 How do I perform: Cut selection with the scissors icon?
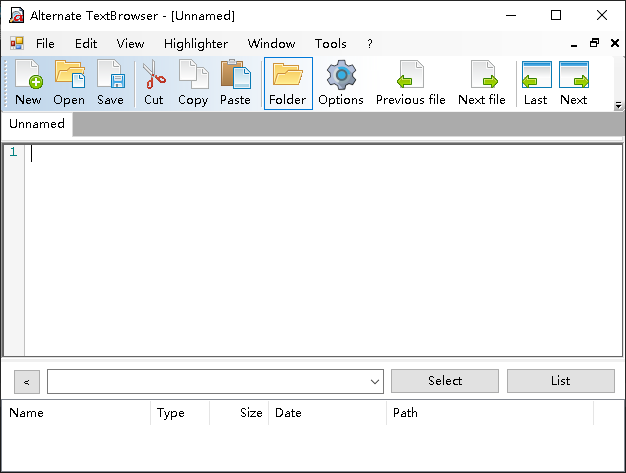[x=153, y=83]
